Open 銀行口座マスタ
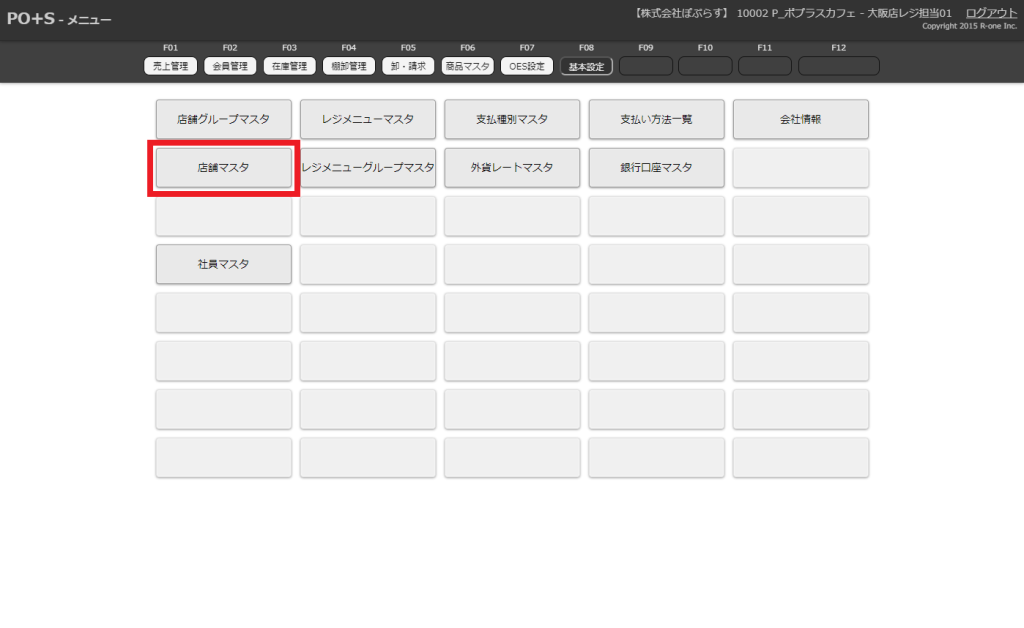This screenshot has height=628, width=1024. pyautogui.click(x=656, y=168)
